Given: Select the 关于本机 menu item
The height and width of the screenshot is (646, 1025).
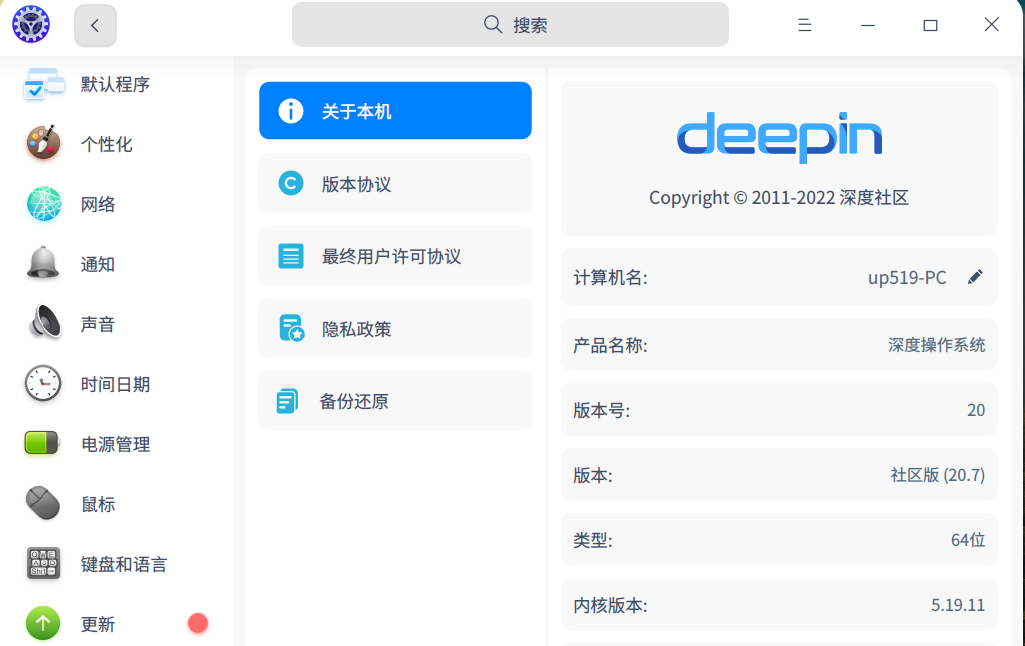Looking at the screenshot, I should pyautogui.click(x=395, y=110).
